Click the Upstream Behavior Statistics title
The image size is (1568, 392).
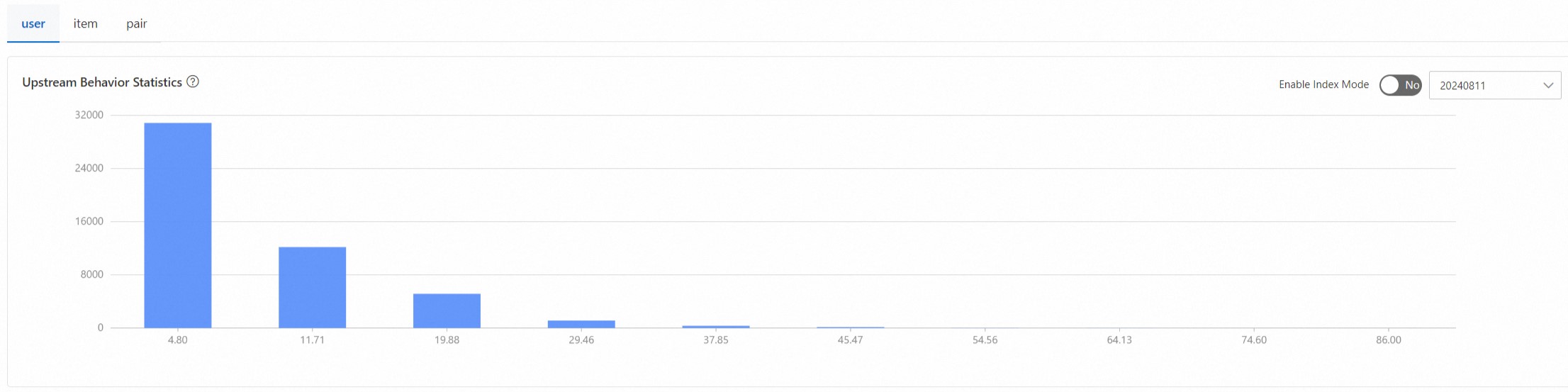[x=102, y=82]
